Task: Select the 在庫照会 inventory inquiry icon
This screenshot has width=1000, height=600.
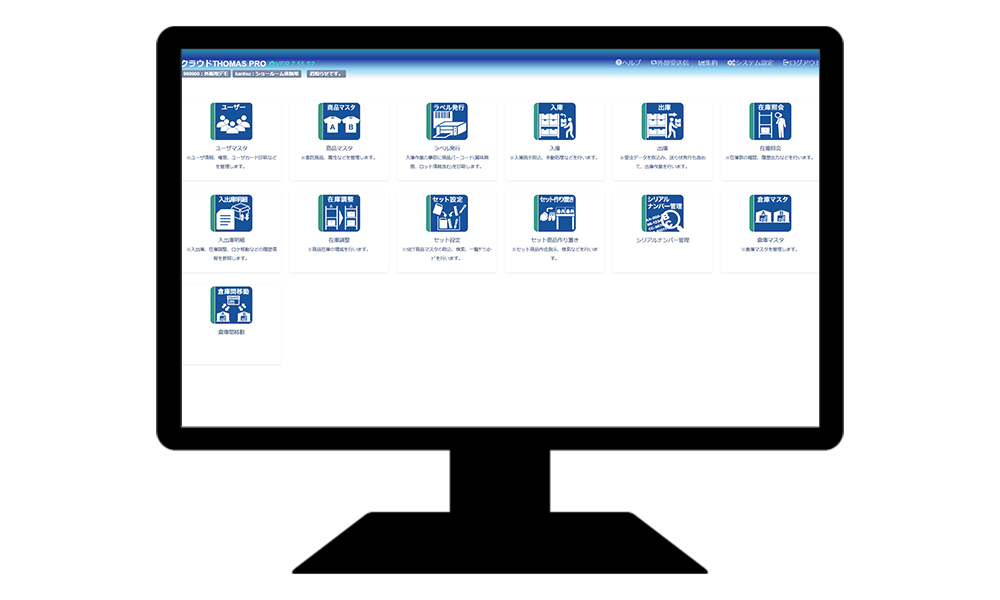Action: 770,121
